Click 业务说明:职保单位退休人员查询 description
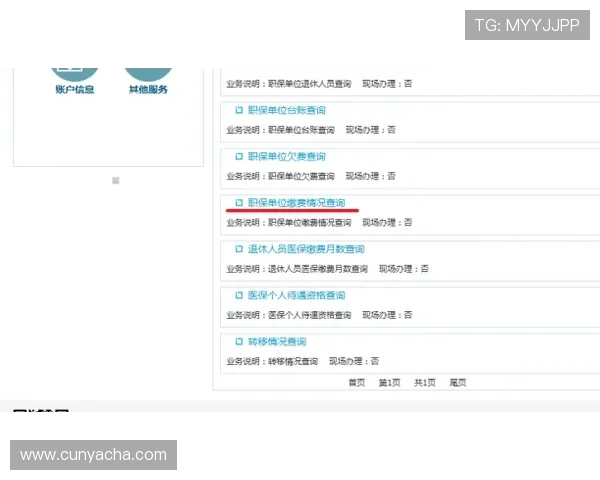The height and width of the screenshot is (480, 600). click(289, 84)
